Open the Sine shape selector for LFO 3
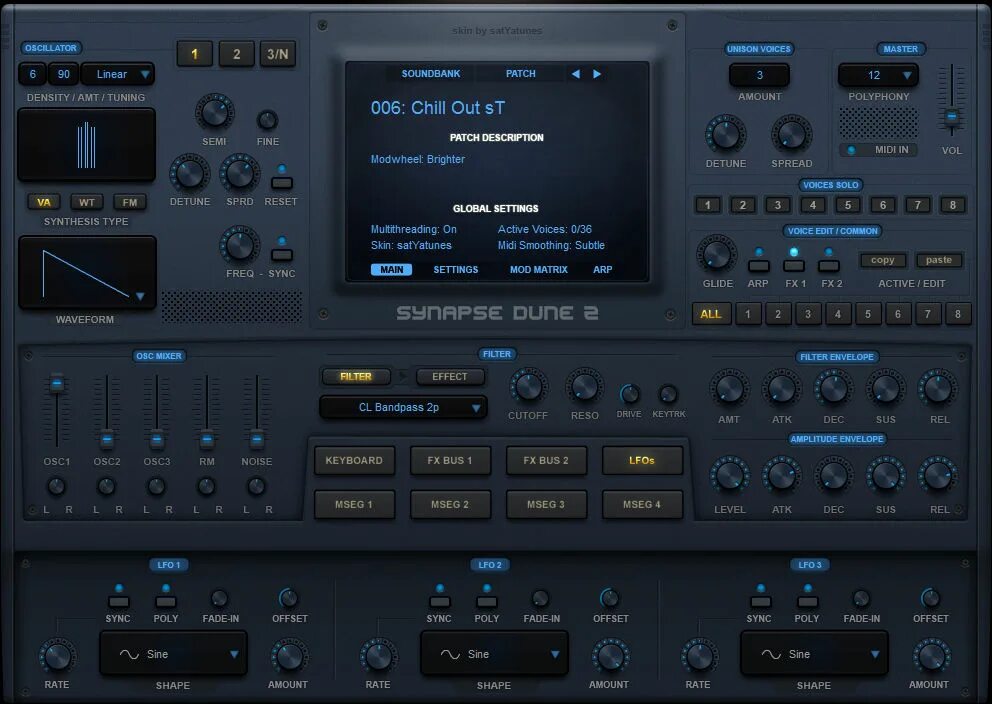992x704 pixels. tap(813, 653)
